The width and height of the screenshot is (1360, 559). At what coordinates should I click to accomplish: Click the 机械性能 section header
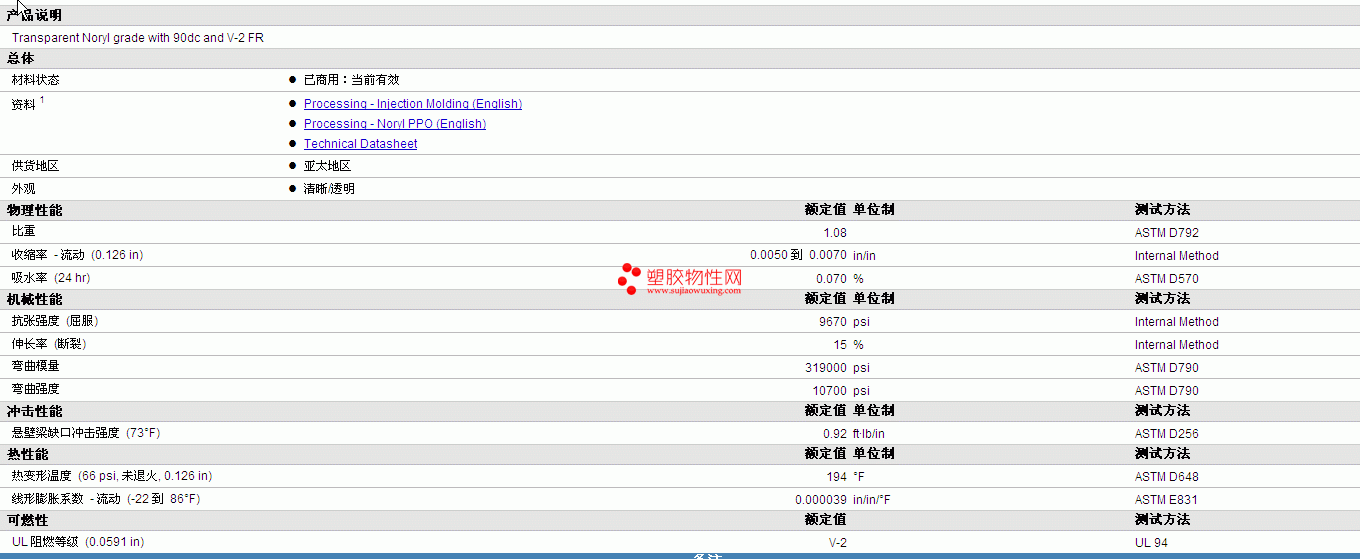tap(34, 299)
